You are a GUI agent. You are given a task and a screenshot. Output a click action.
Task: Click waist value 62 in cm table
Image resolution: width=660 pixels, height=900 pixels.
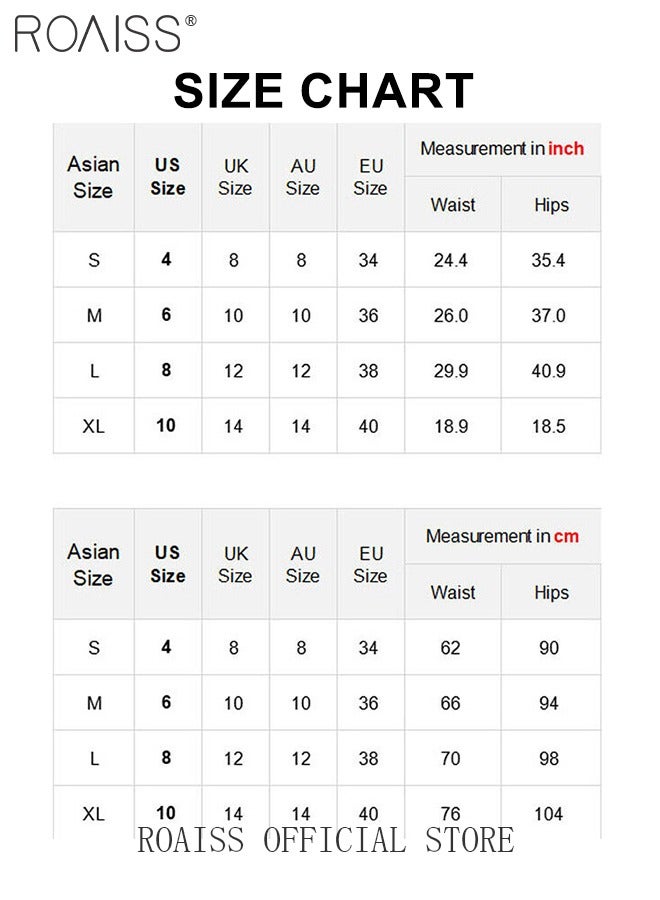click(x=451, y=648)
